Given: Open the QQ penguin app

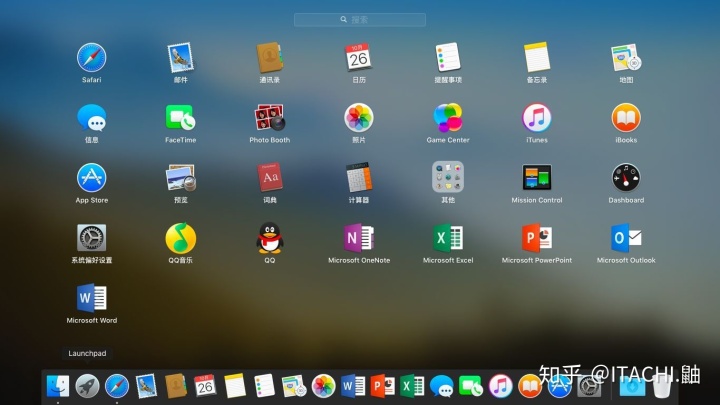Looking at the screenshot, I should click(x=270, y=238).
